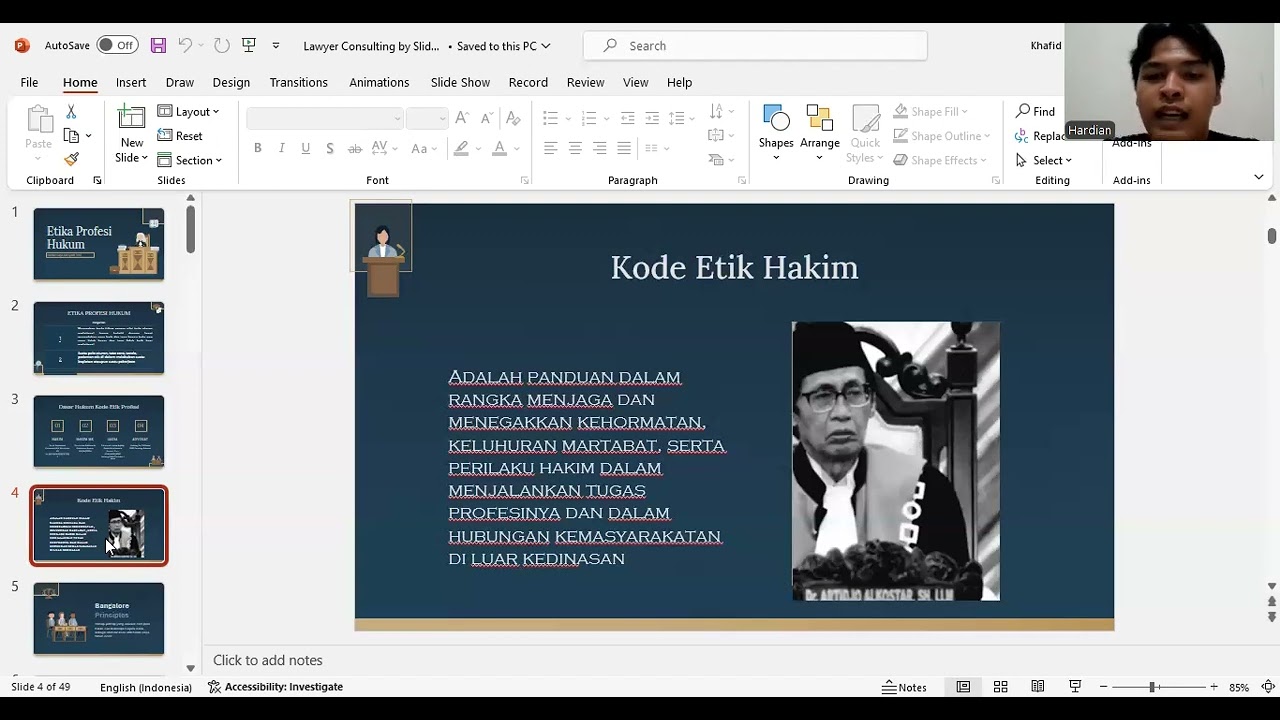Click the Increase Indent icon

pyautogui.click(x=652, y=118)
